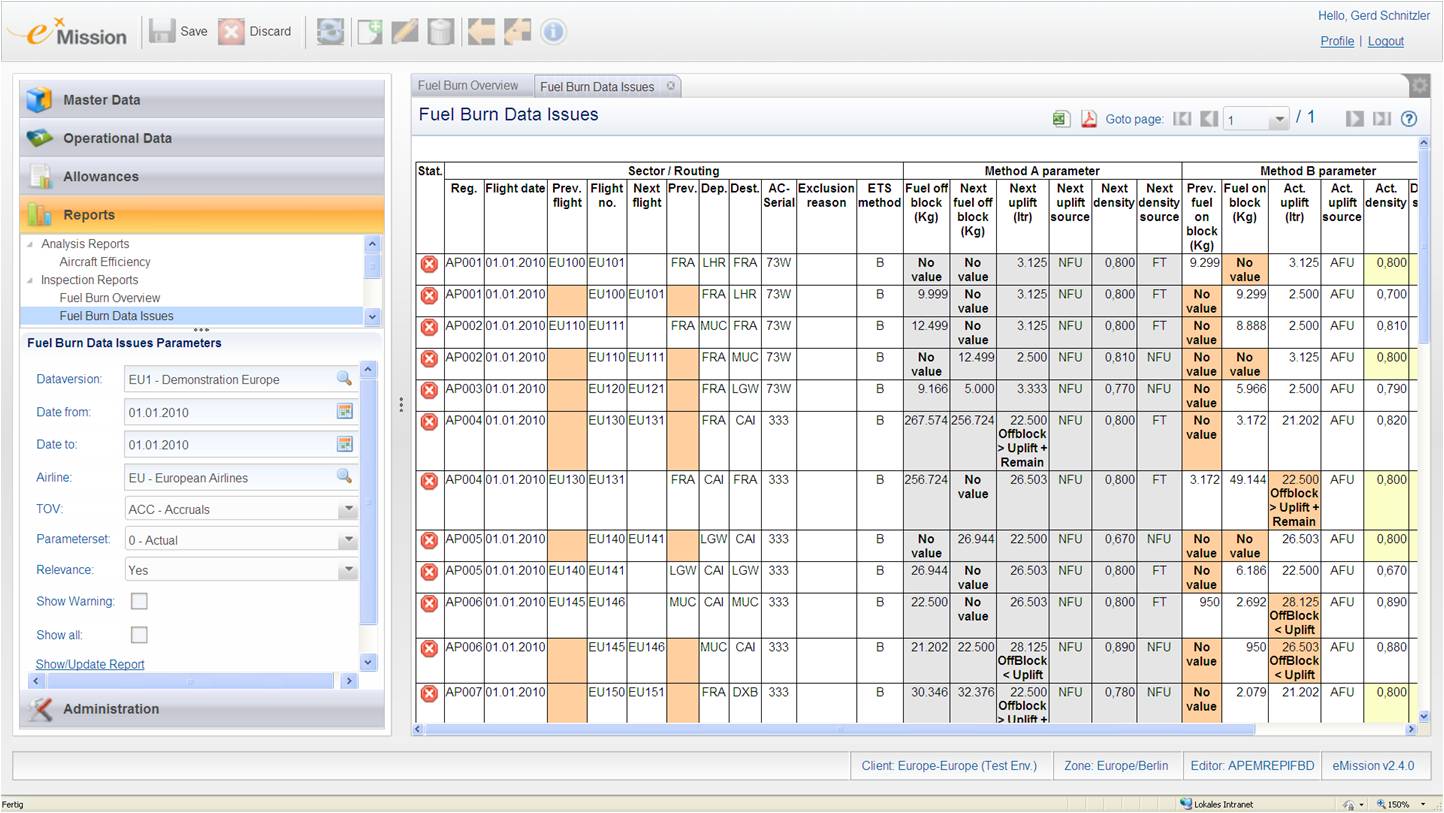Open the blue info icon in toolbar
The image size is (1444, 813).
pos(553,32)
